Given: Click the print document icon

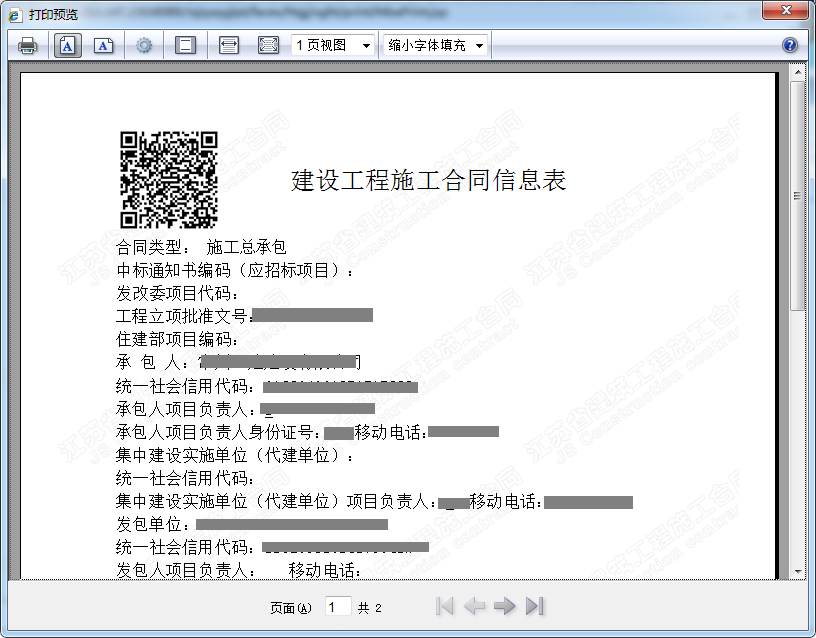Looking at the screenshot, I should [27, 45].
